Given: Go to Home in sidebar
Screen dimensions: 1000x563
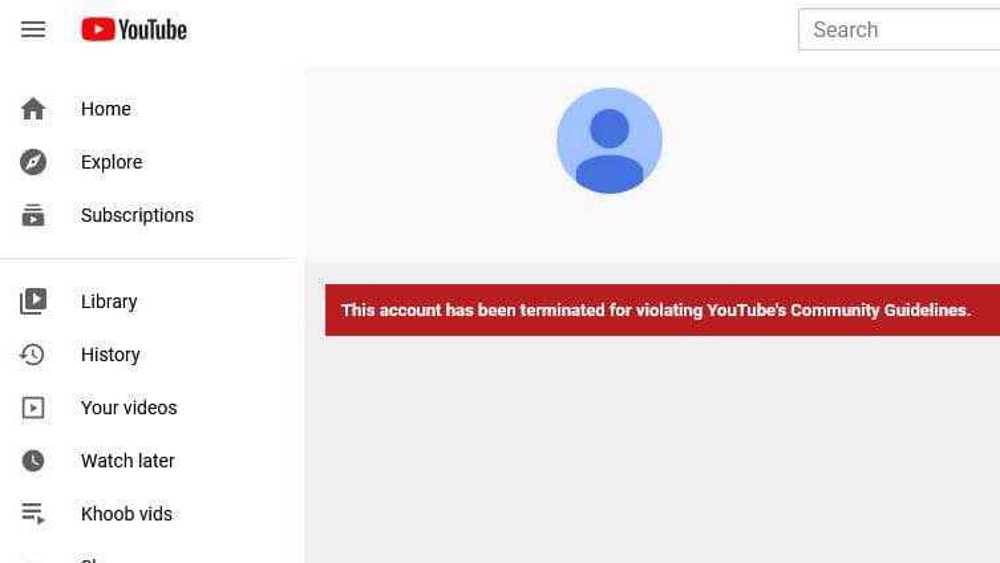Looking at the screenshot, I should pos(106,109).
